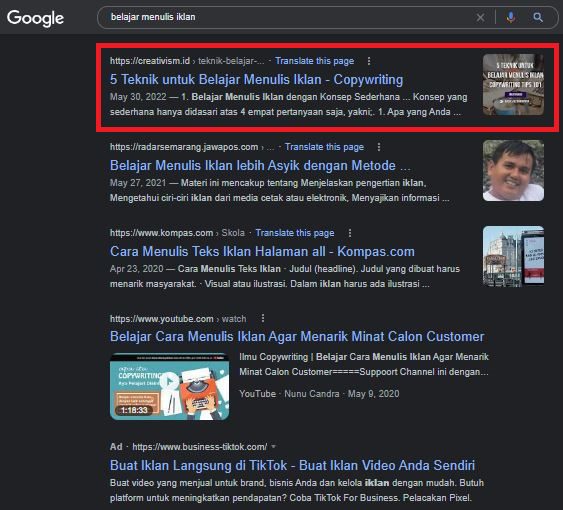563x510 pixels.
Task: Click 'Translate this page' for the creativism.id result
Action: pyautogui.click(x=315, y=61)
